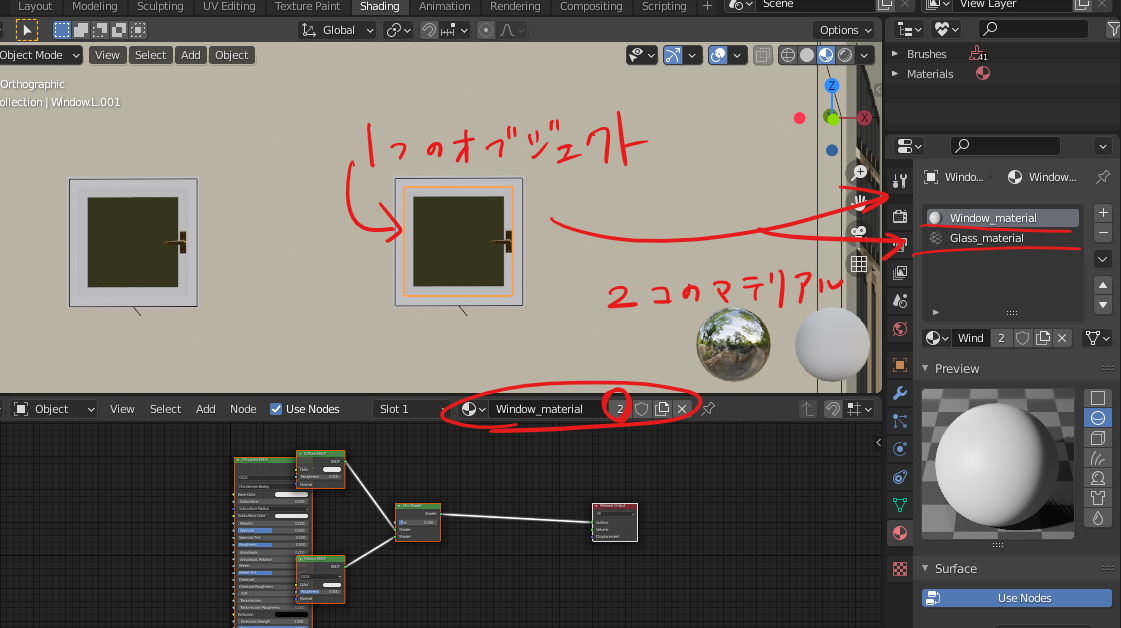1121x628 pixels.
Task: Open the viewport Object menu
Action: point(232,55)
